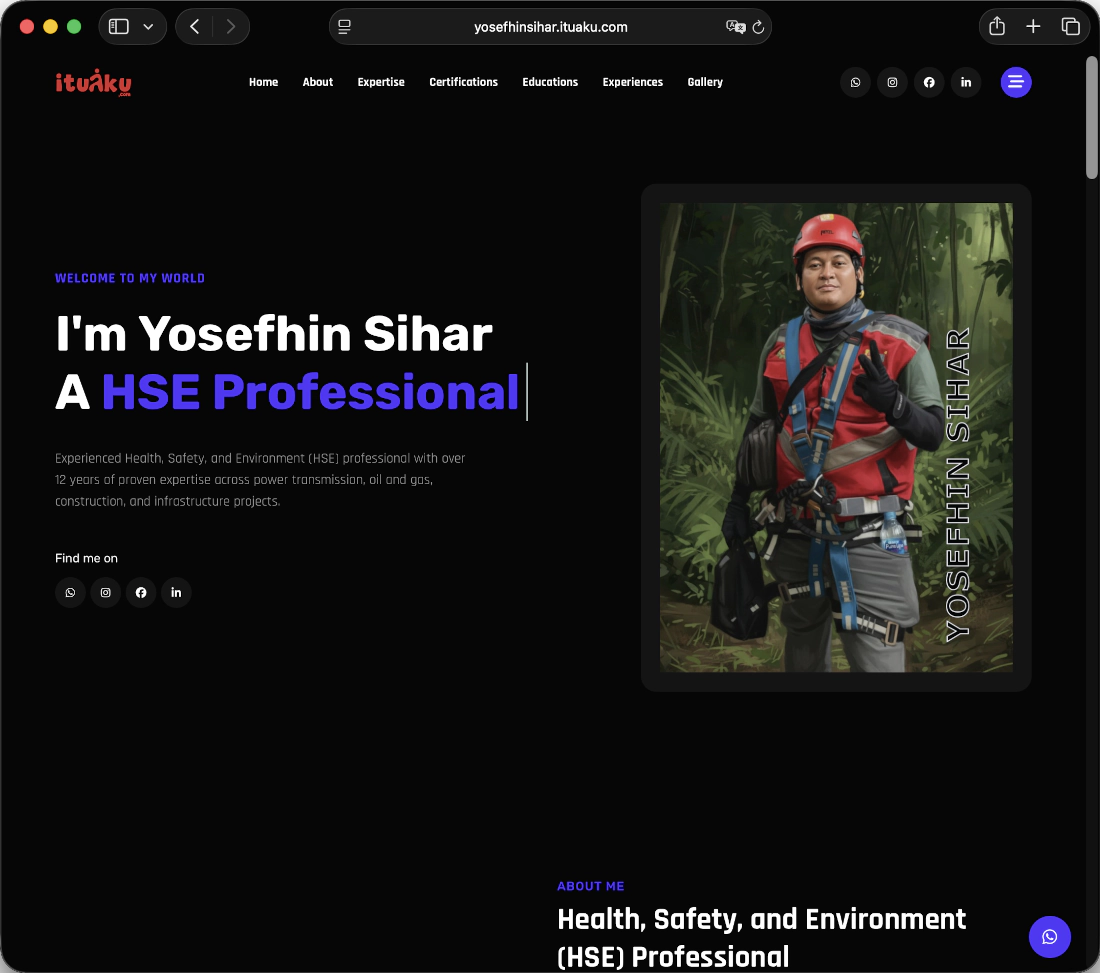Go to the Certifications nav item
Image resolution: width=1100 pixels, height=973 pixels.
[x=464, y=82]
